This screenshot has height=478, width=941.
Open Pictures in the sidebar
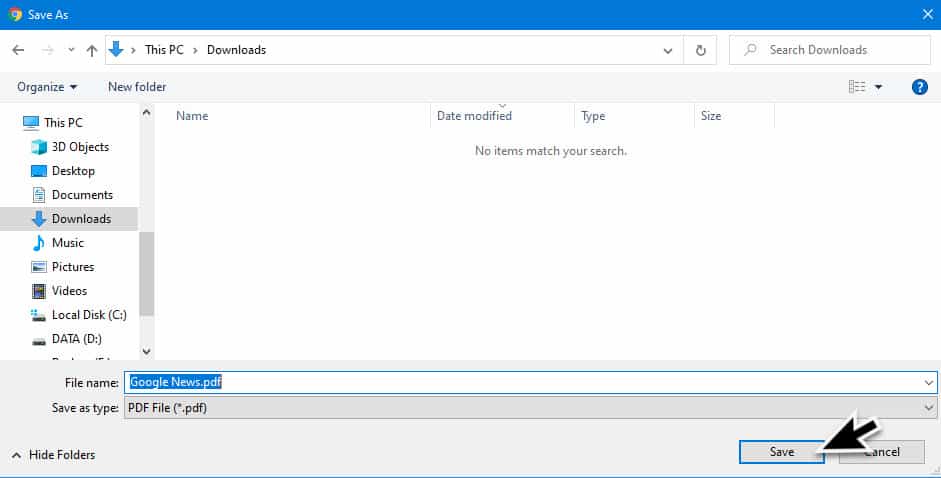(x=73, y=267)
